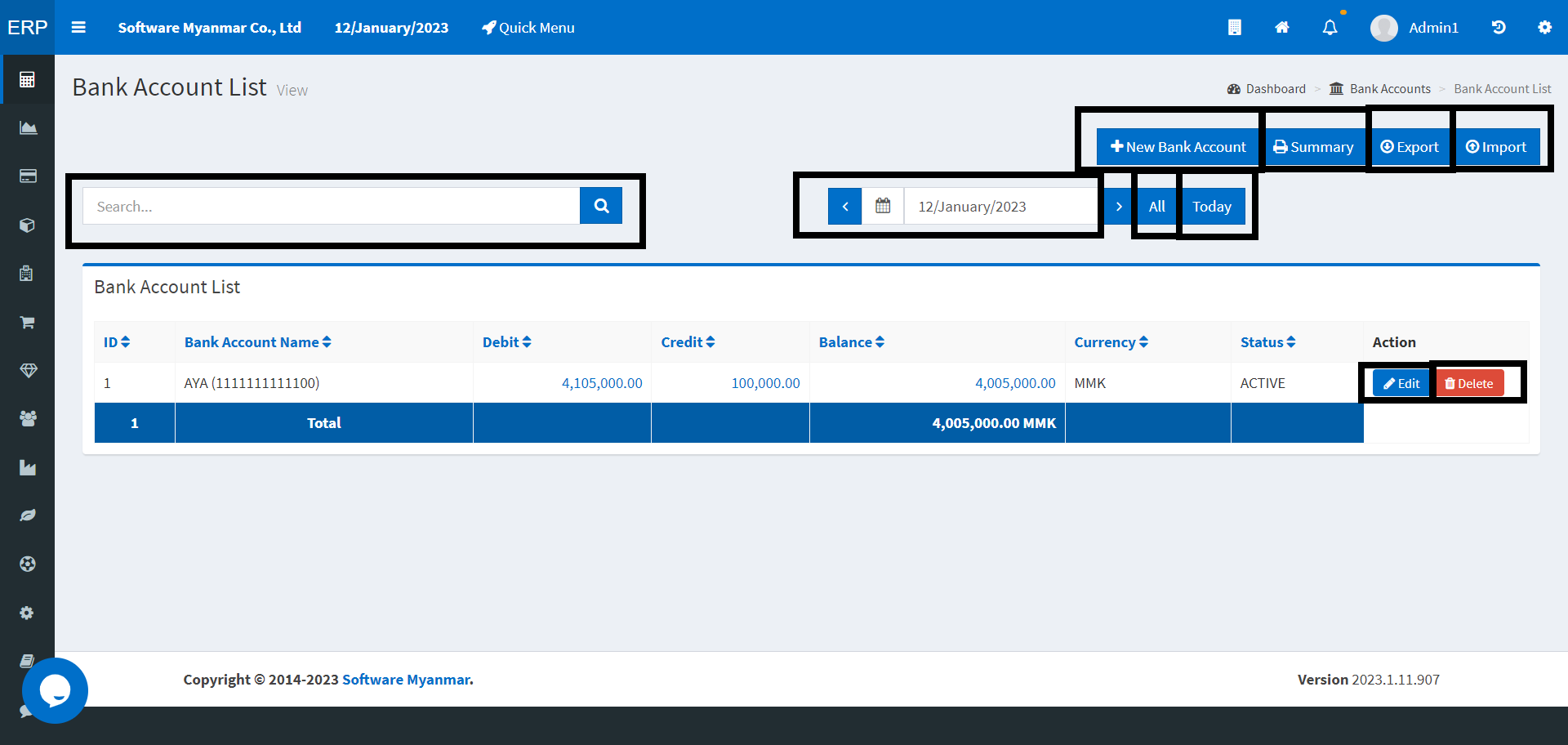Click the top bar 12/January/2023 date
This screenshot has height=745, width=1568.
391,28
